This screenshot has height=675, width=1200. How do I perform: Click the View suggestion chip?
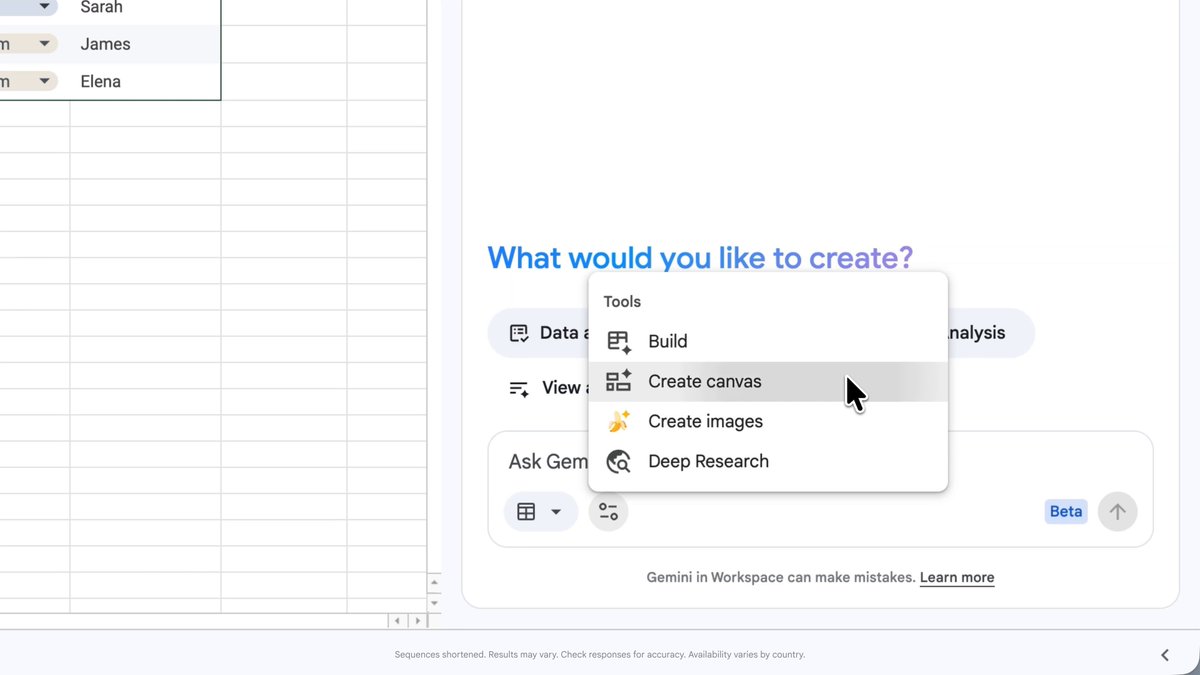coord(546,388)
